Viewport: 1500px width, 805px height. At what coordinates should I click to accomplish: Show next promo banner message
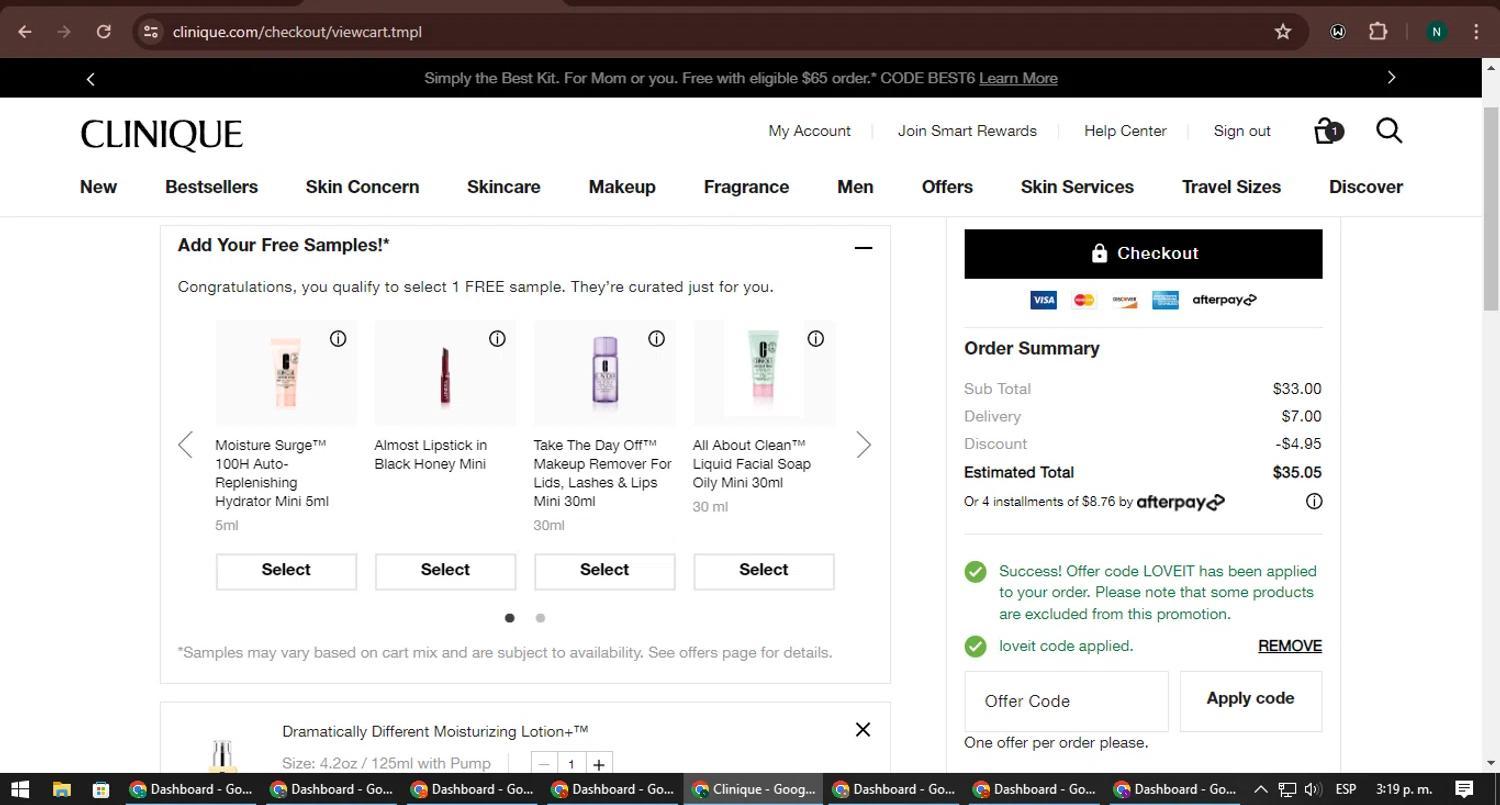(1391, 78)
